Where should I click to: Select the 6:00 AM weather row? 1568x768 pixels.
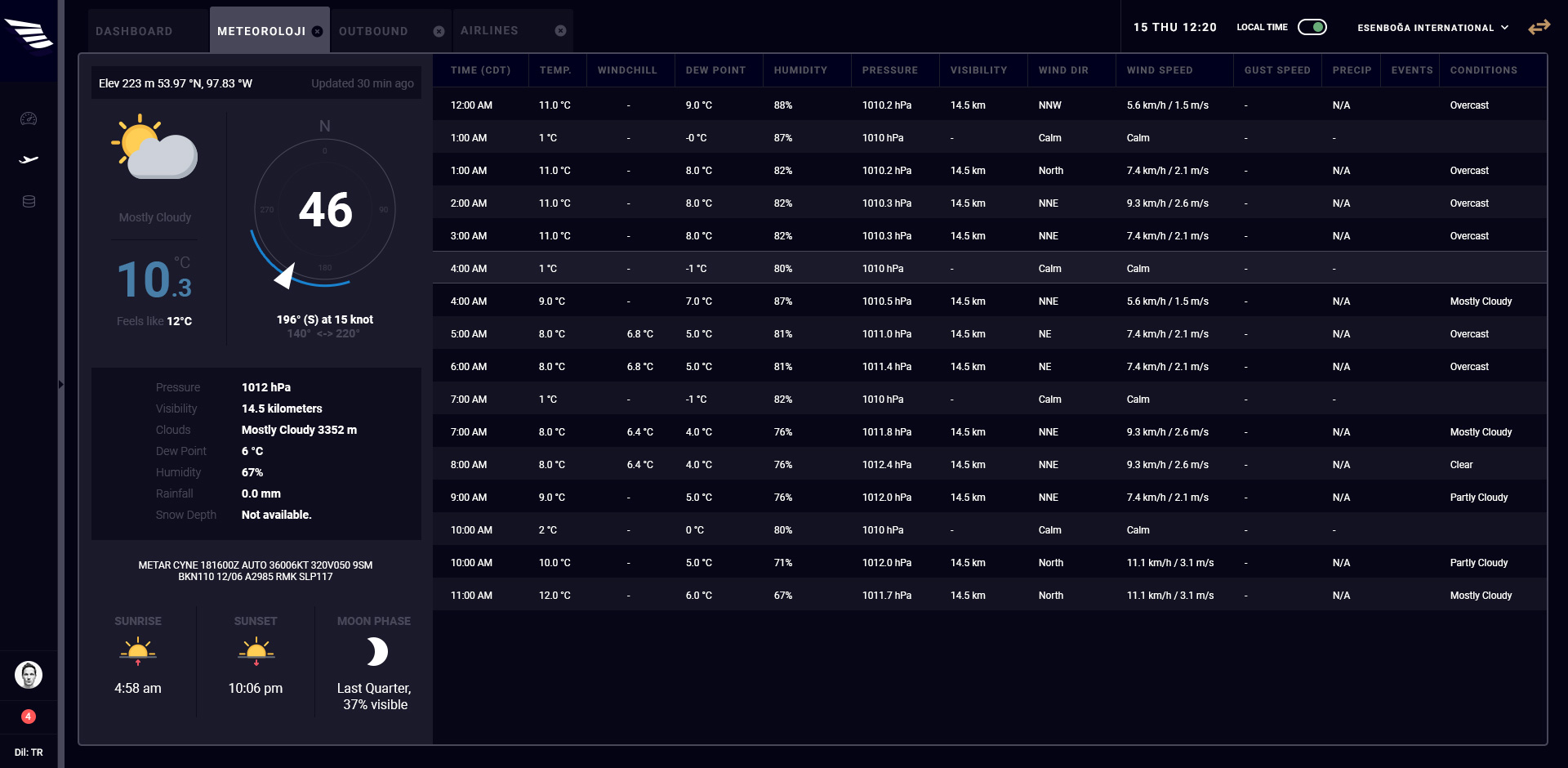coord(990,367)
